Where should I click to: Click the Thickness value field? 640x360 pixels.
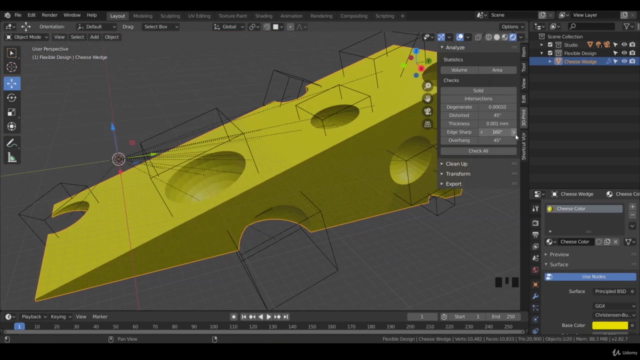point(497,124)
